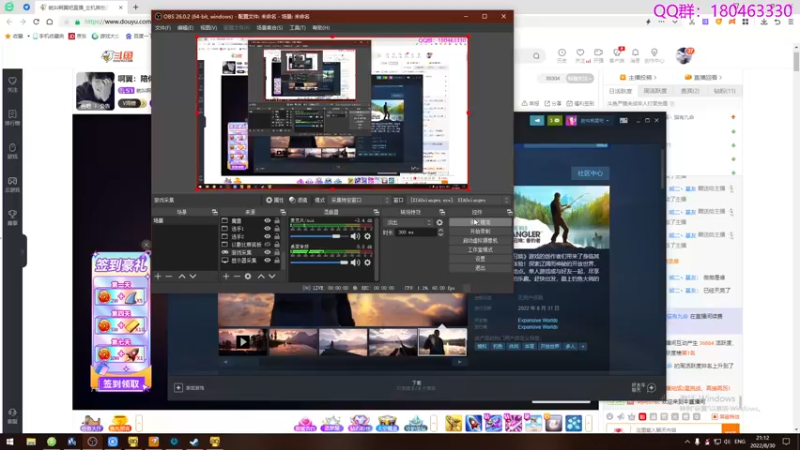This screenshot has height=450, width=800.
Task: Open Steam from the Windows taskbar
Action: [x=194, y=442]
